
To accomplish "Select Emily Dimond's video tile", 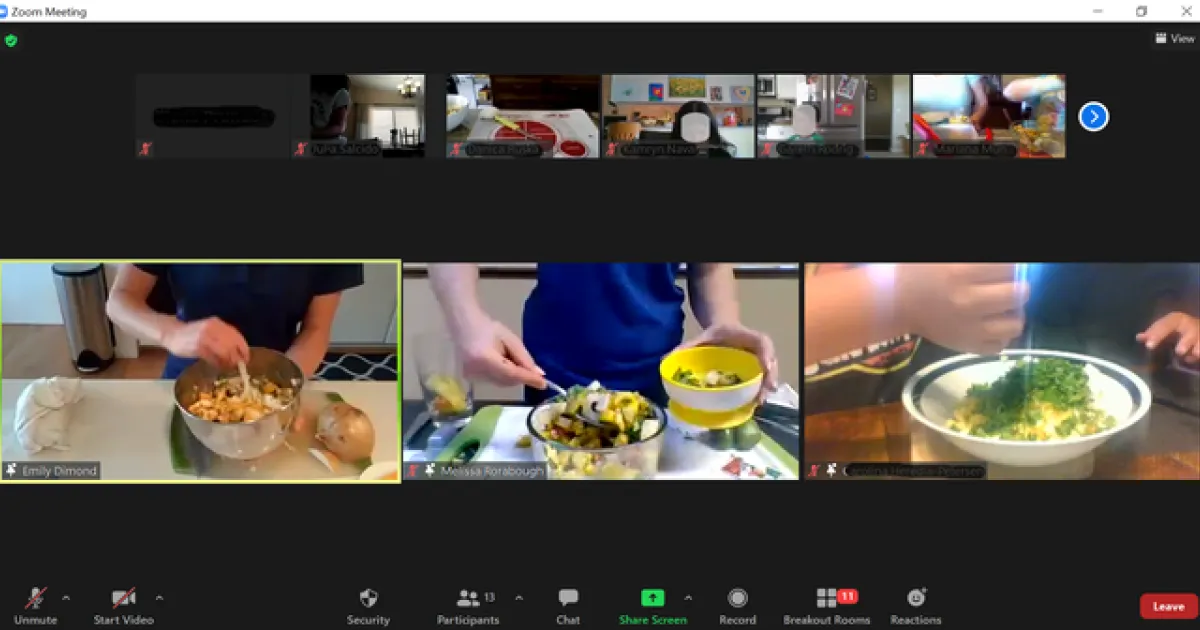I will tap(200, 372).
